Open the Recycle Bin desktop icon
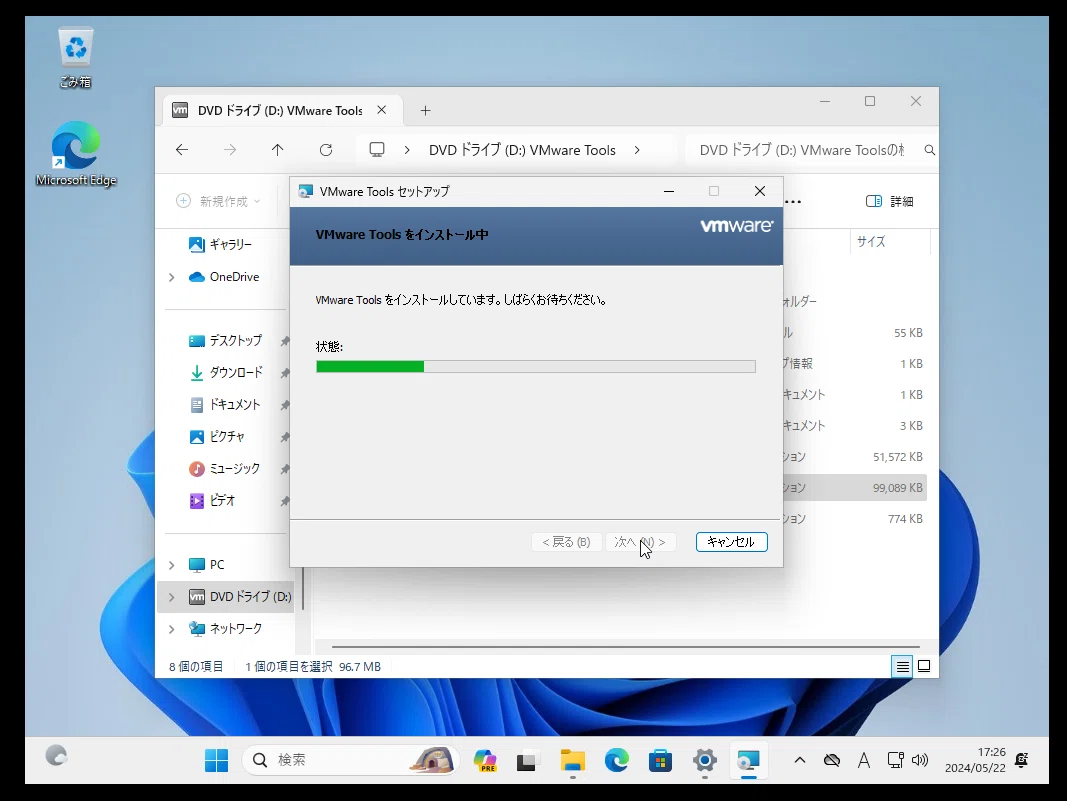 76,58
